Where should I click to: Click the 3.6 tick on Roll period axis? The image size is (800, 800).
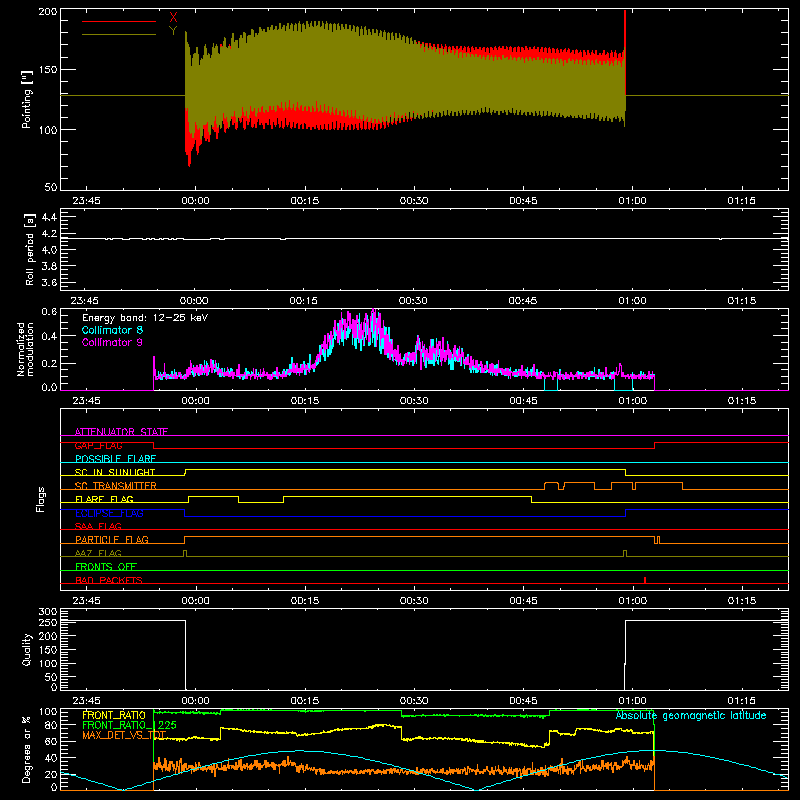click(x=49, y=282)
